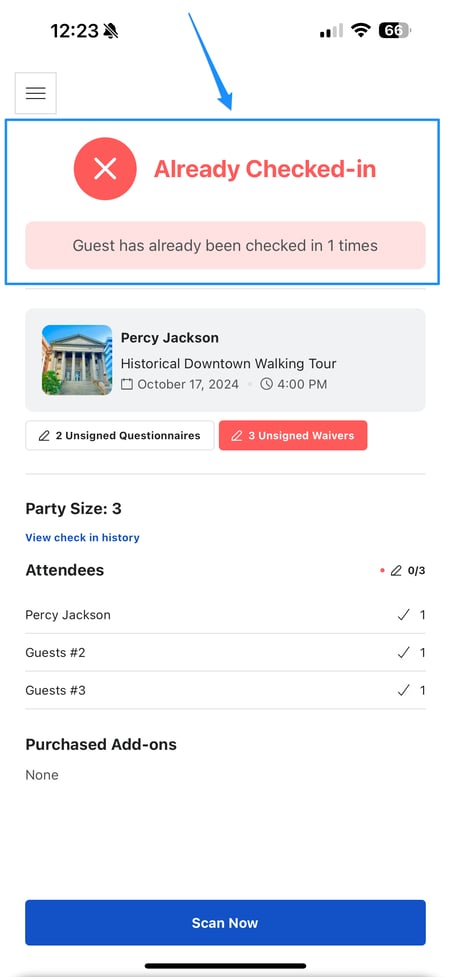Tap the Wi-Fi status icon
Viewport: 451px width, 977px height.
click(360, 30)
